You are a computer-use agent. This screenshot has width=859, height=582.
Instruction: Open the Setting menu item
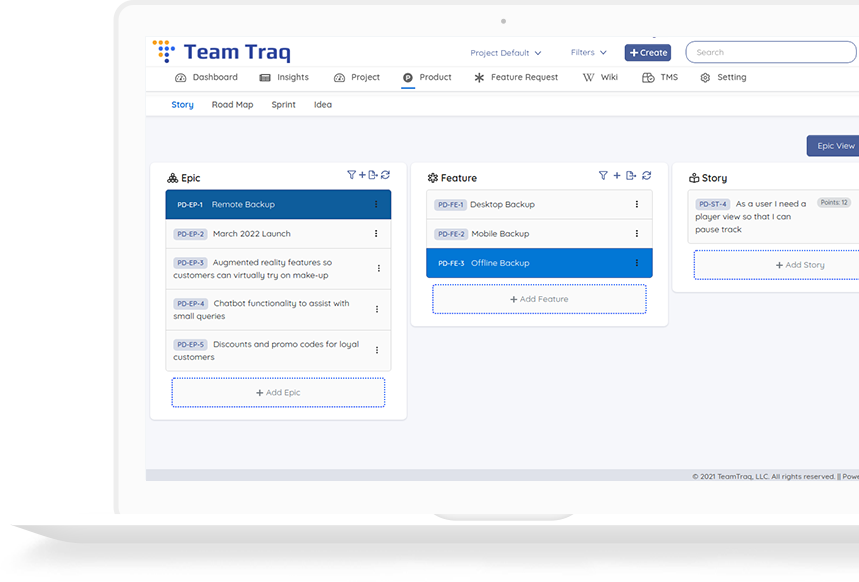pos(723,77)
